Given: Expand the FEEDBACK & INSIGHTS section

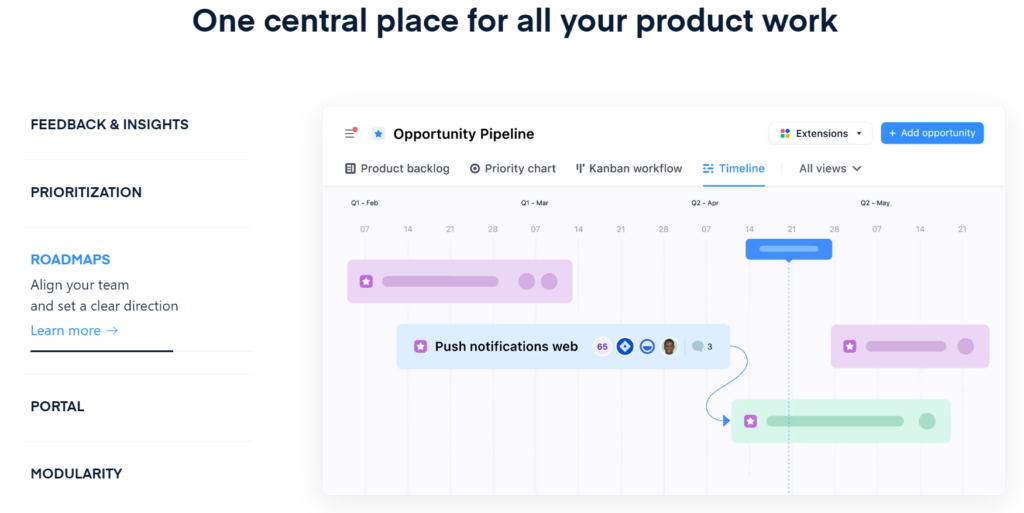Looking at the screenshot, I should pos(109,125).
